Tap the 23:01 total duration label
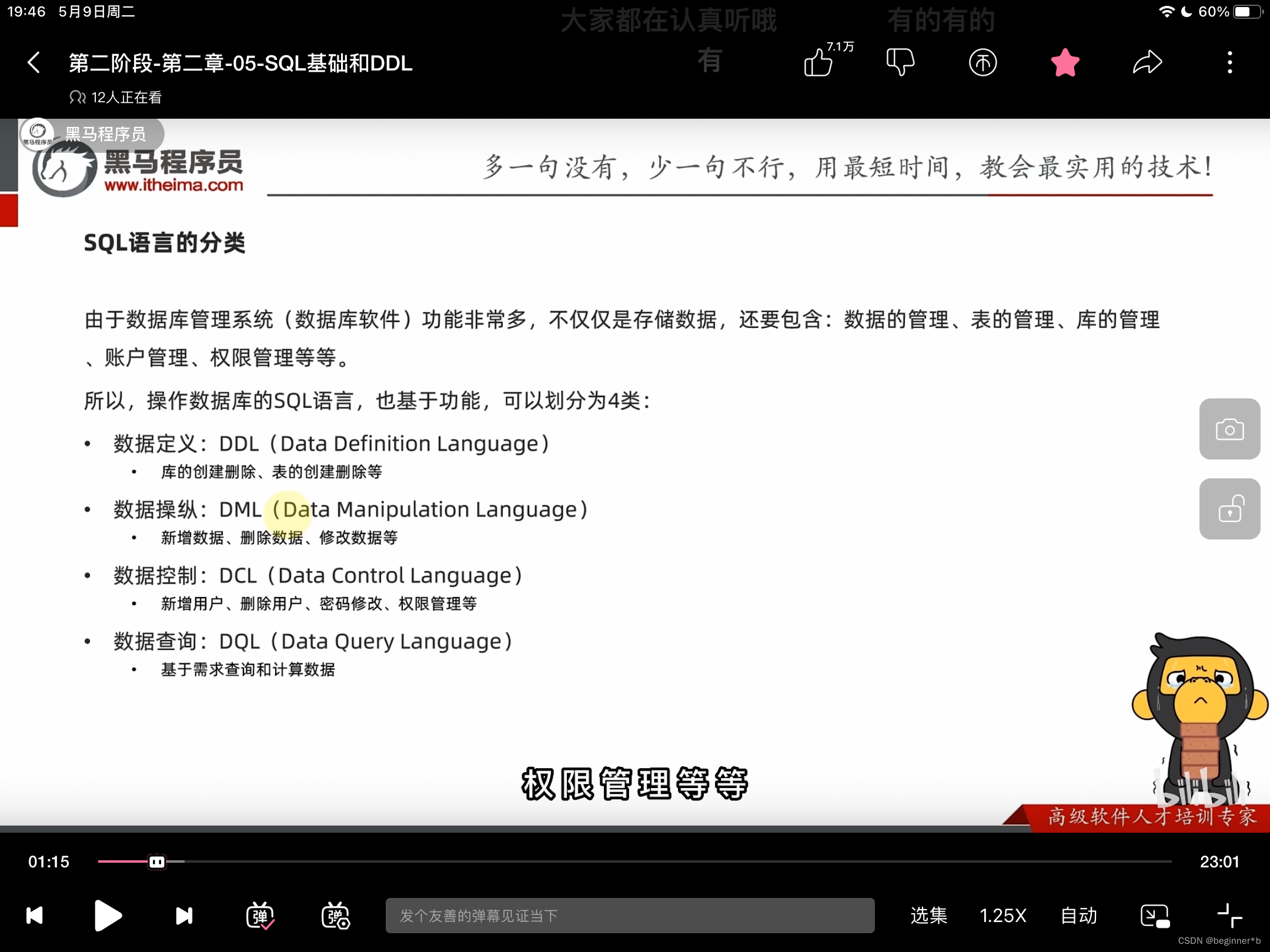 tap(1219, 862)
